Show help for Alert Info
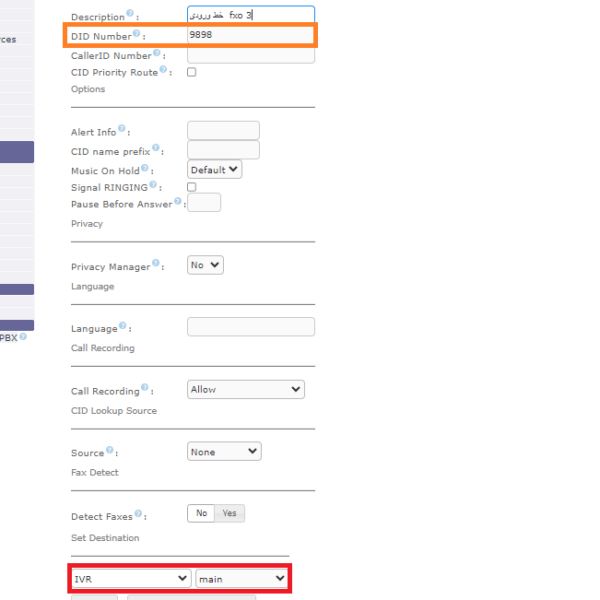 tap(122, 129)
